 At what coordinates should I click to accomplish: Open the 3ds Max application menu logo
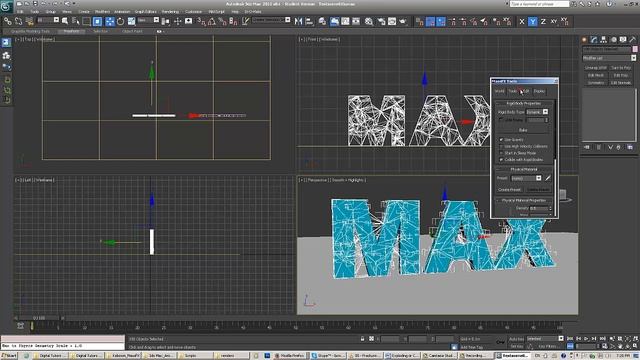[6, 6]
